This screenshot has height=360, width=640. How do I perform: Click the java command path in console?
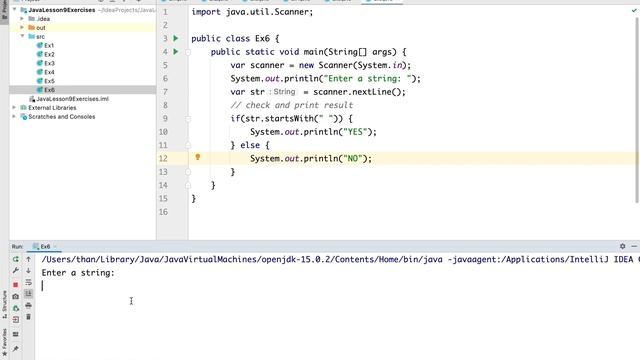click(242, 259)
